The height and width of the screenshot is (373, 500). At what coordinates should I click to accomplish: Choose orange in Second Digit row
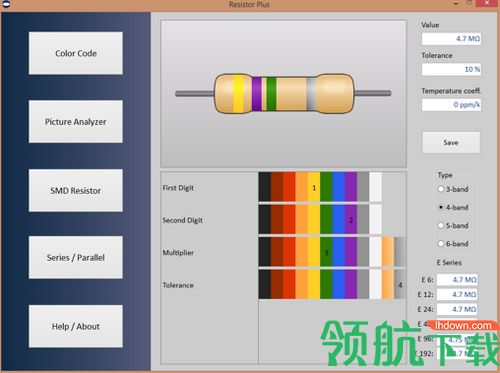click(302, 219)
